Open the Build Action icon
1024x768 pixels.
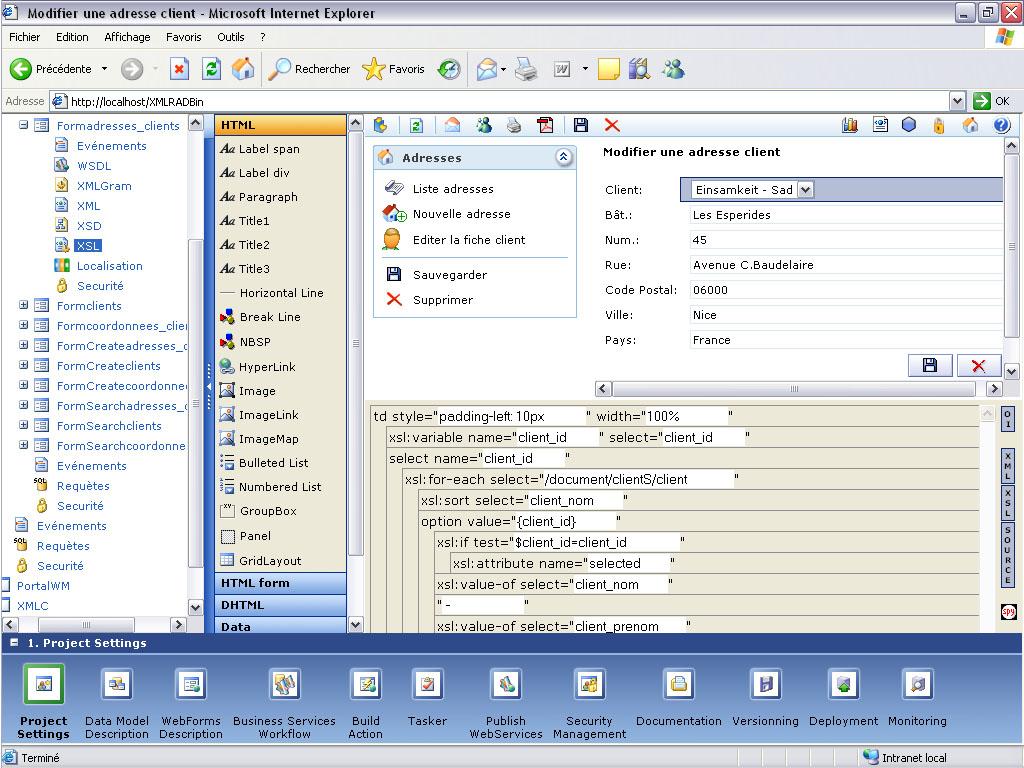pyautogui.click(x=366, y=685)
